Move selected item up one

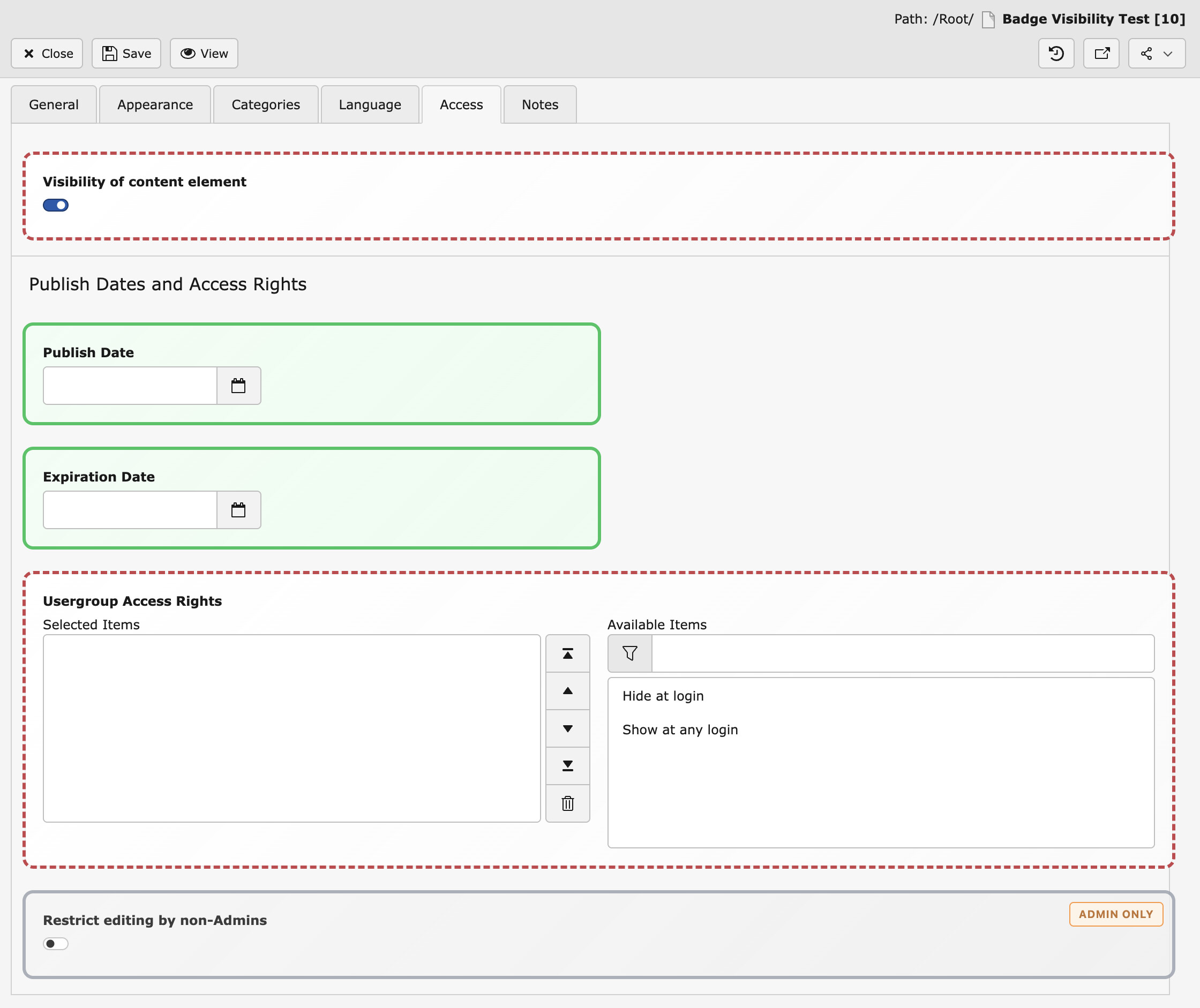click(567, 691)
